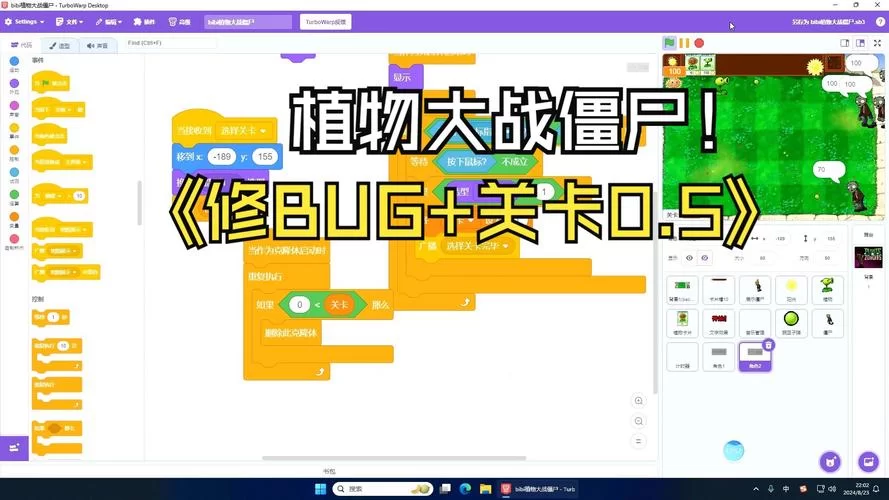Switch to the large stage layout
Viewport: 889px width, 500px height.
click(860, 43)
